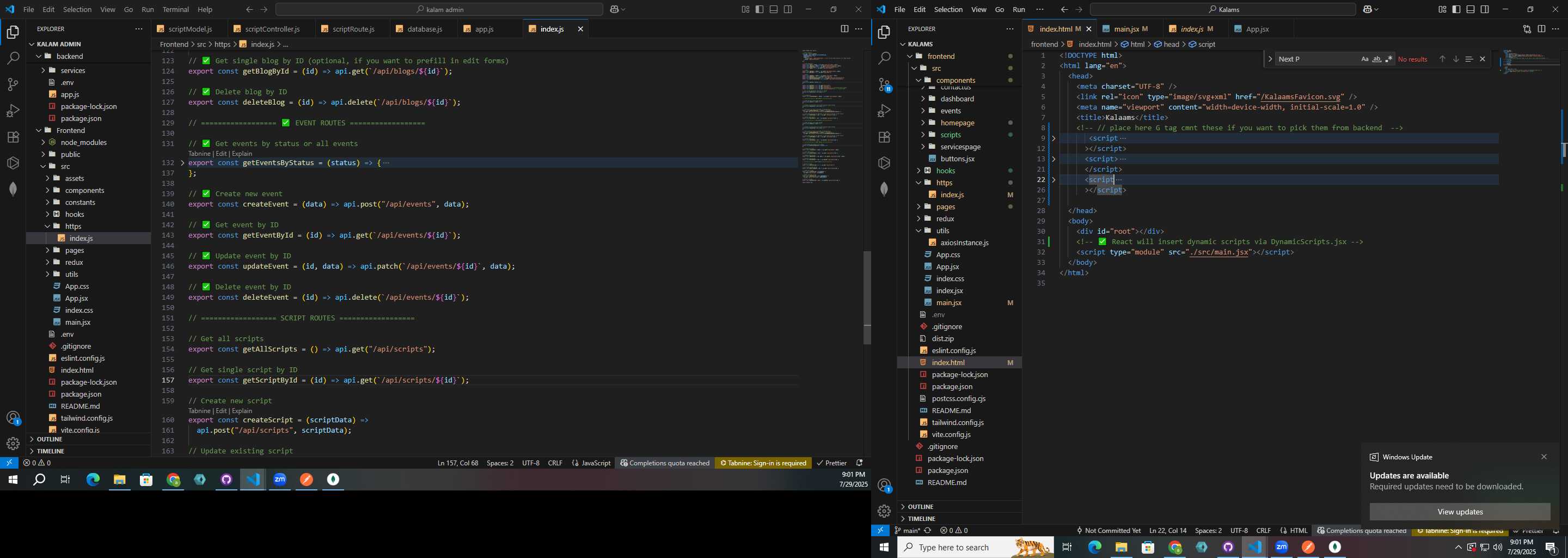
Task: Open Copilot chat icon in kalam admin title bar
Action: (x=614, y=9)
